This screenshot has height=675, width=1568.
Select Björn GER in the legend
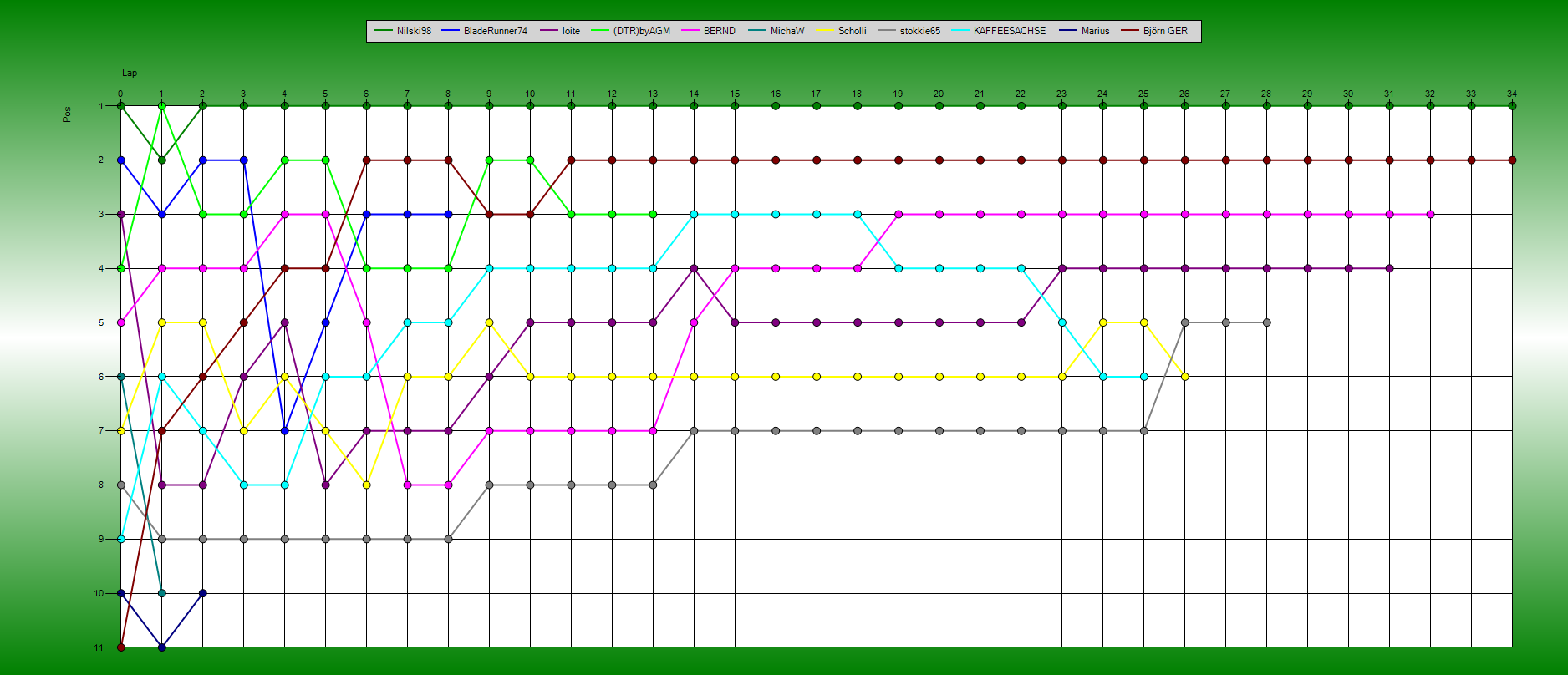point(1165,31)
